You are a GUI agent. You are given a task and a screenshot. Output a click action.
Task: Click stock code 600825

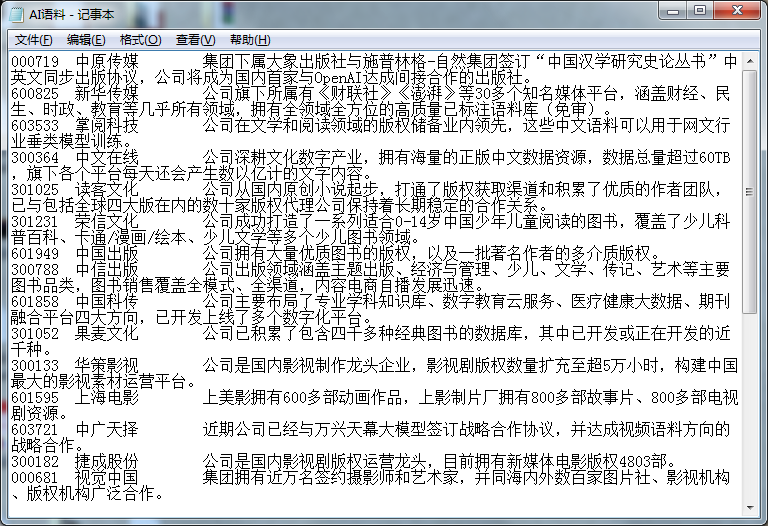tap(35, 94)
